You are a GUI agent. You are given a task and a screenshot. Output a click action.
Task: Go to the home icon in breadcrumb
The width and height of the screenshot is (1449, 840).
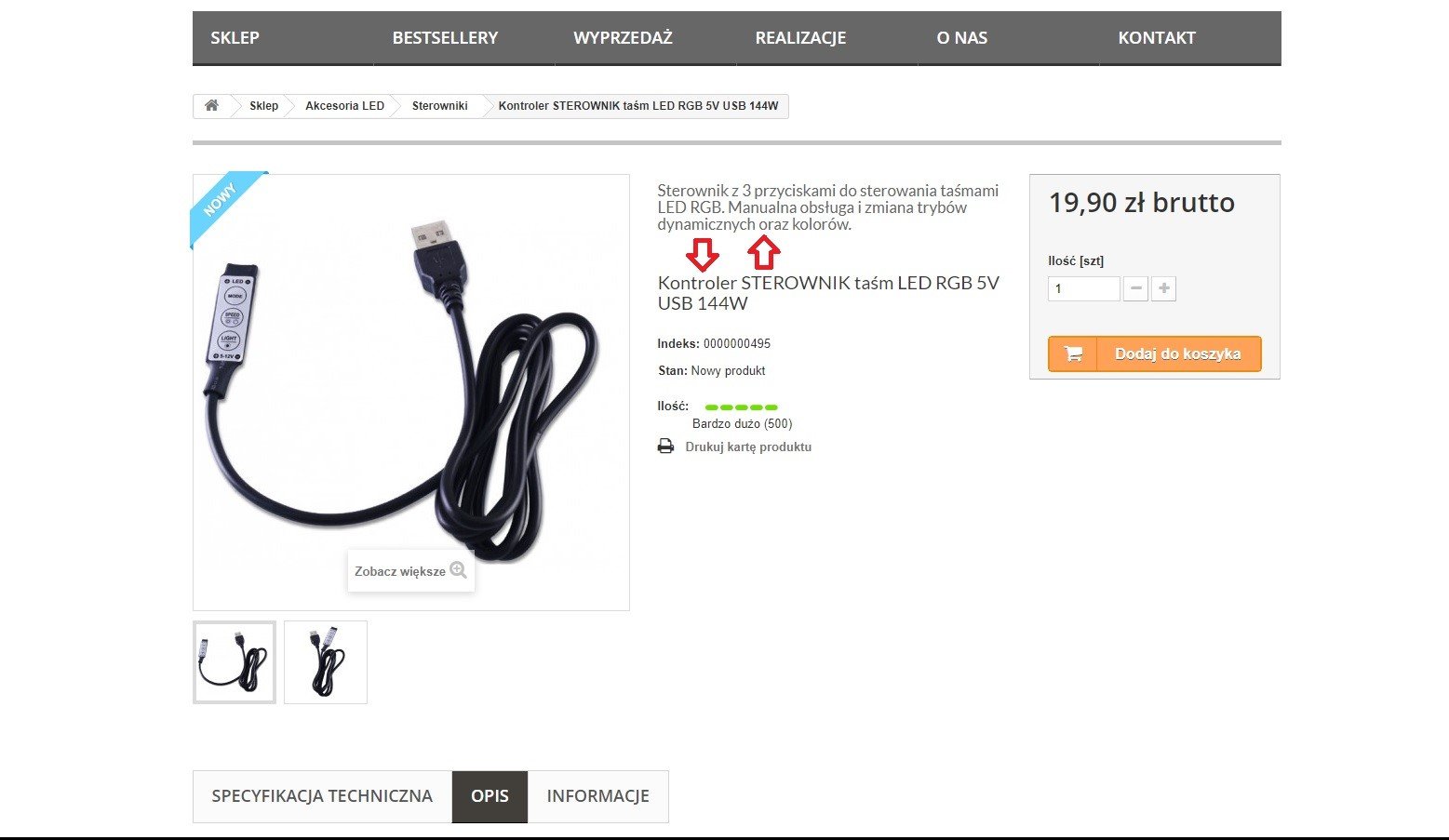(211, 105)
